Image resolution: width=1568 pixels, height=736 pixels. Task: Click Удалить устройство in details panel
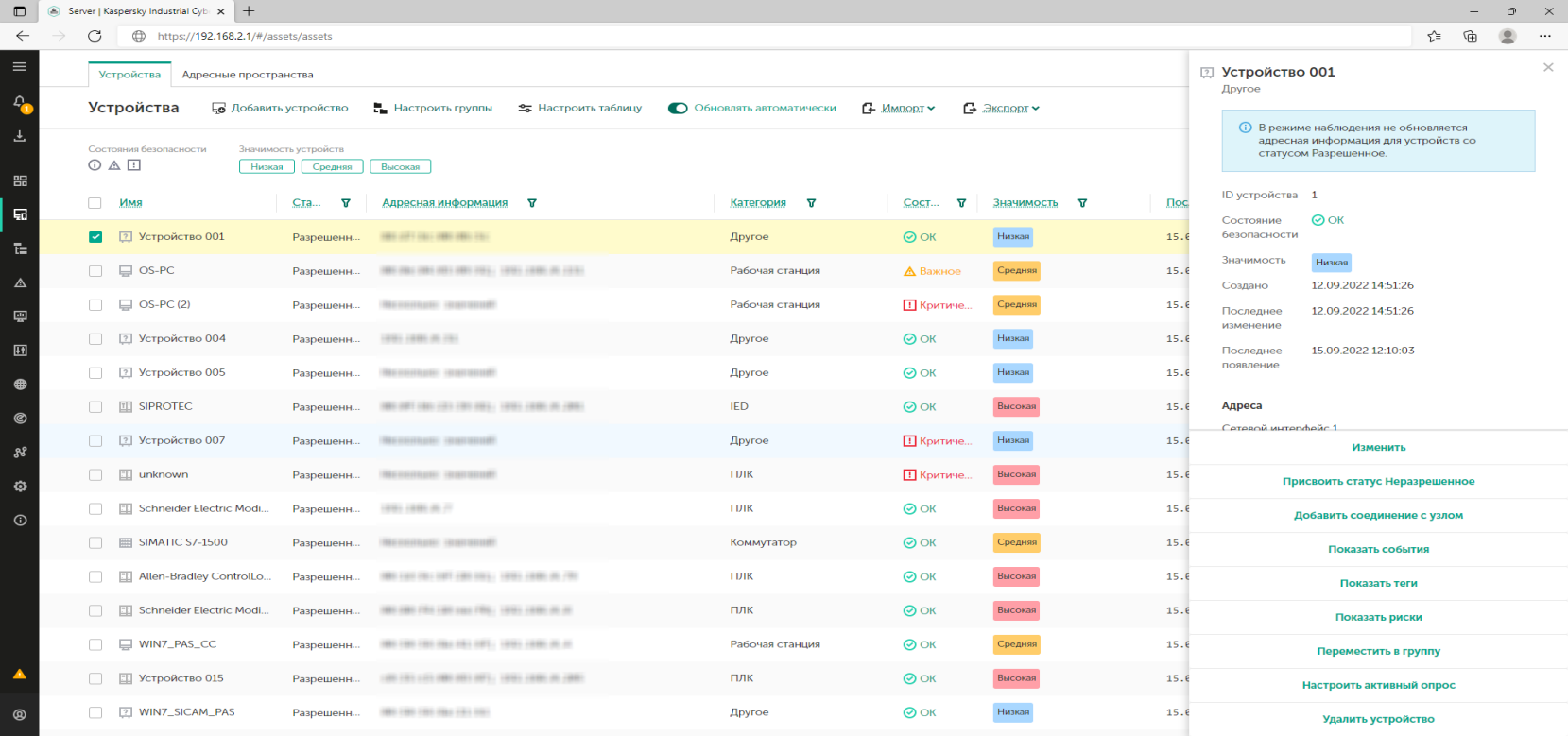1378,719
